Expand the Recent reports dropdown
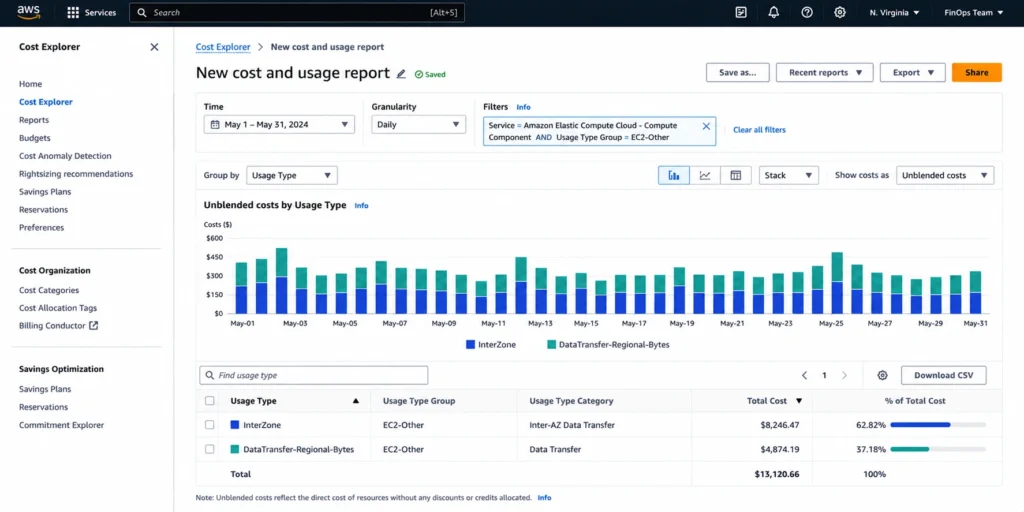This screenshot has height=512, width=1024. pyautogui.click(x=824, y=72)
